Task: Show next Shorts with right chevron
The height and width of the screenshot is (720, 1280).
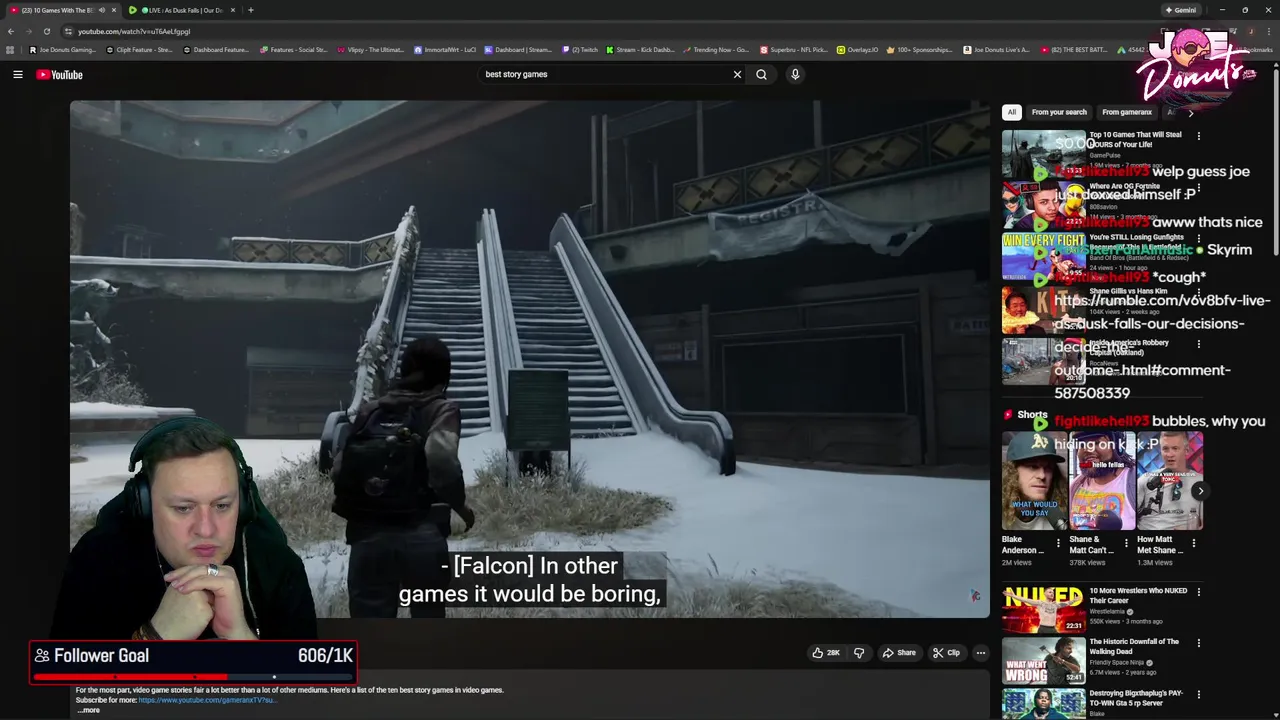Action: coord(1200,491)
